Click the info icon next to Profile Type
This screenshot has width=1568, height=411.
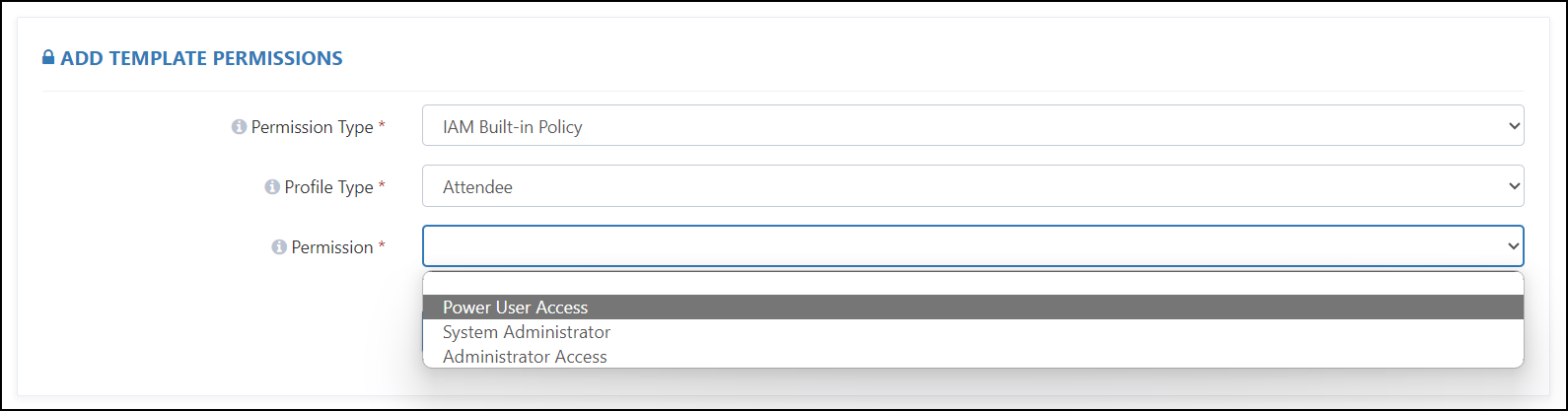pyautogui.click(x=272, y=187)
